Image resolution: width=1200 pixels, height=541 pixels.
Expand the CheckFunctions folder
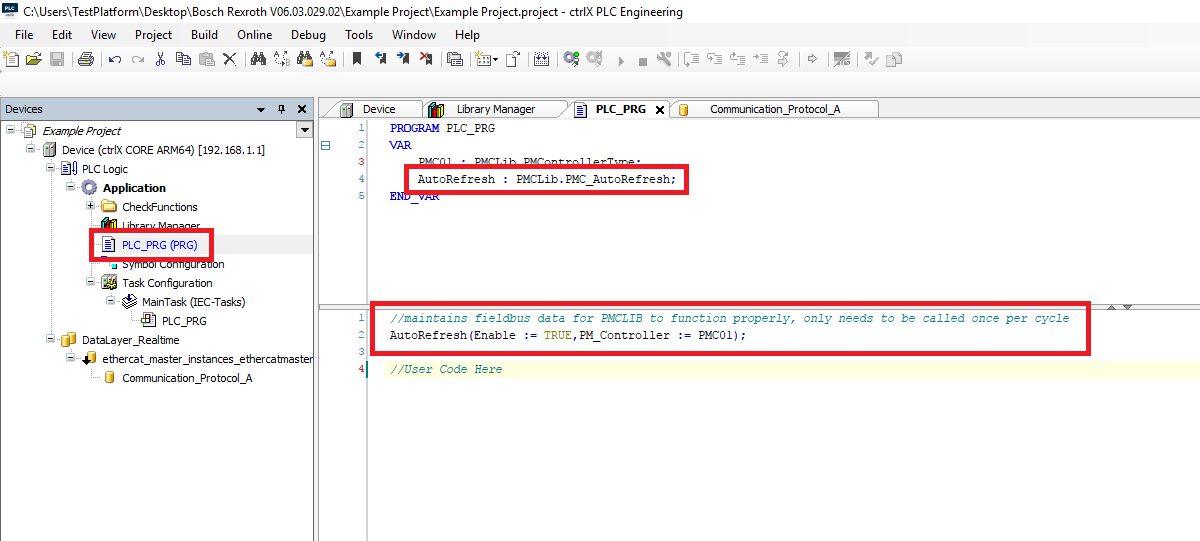coord(91,207)
